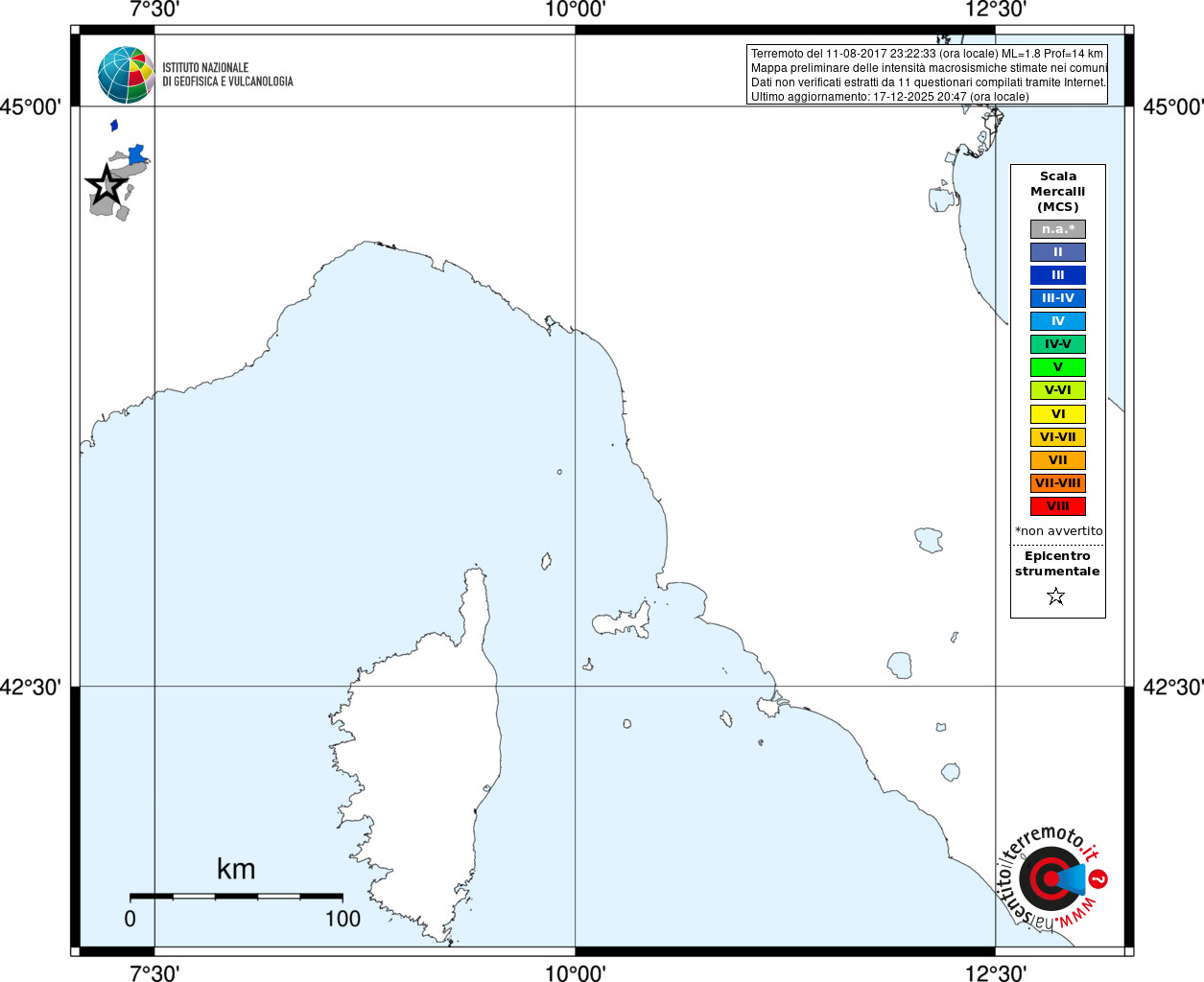Select the yellow VI legend swatch

click(1058, 414)
